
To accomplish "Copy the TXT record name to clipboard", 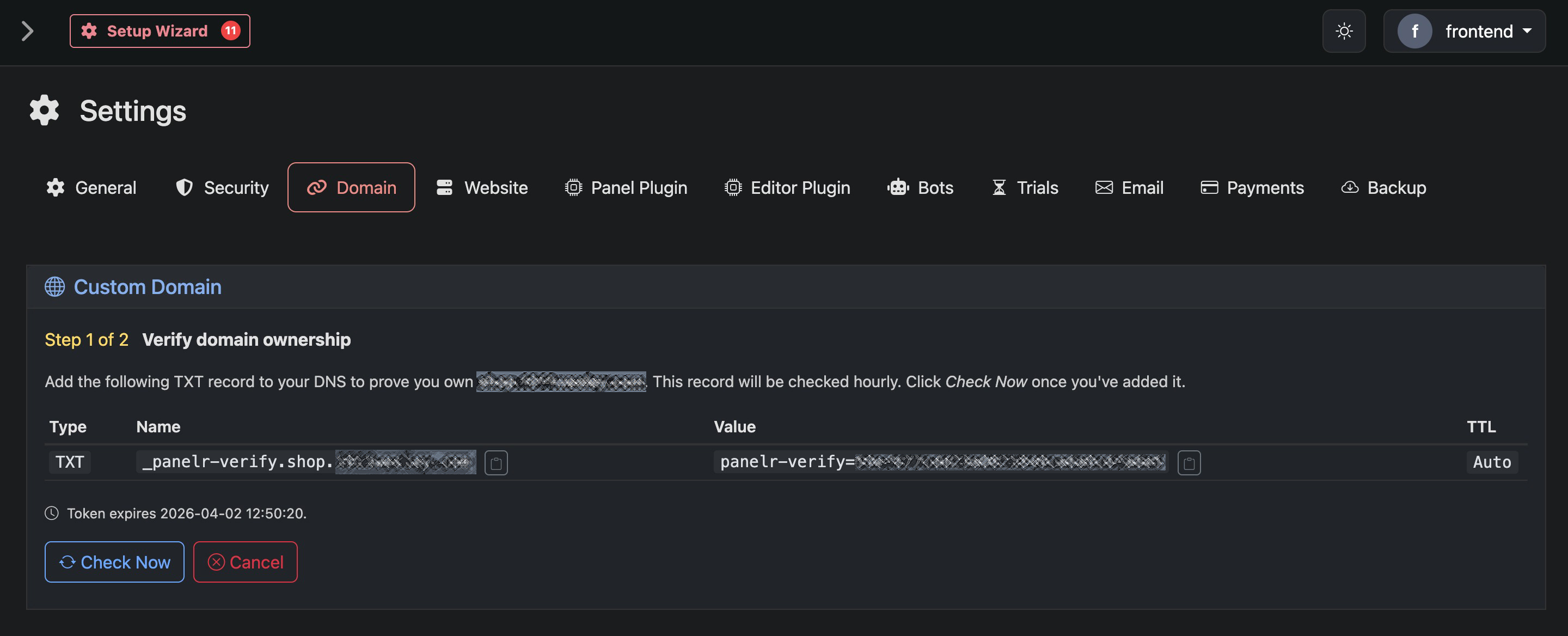I will tap(496, 462).
